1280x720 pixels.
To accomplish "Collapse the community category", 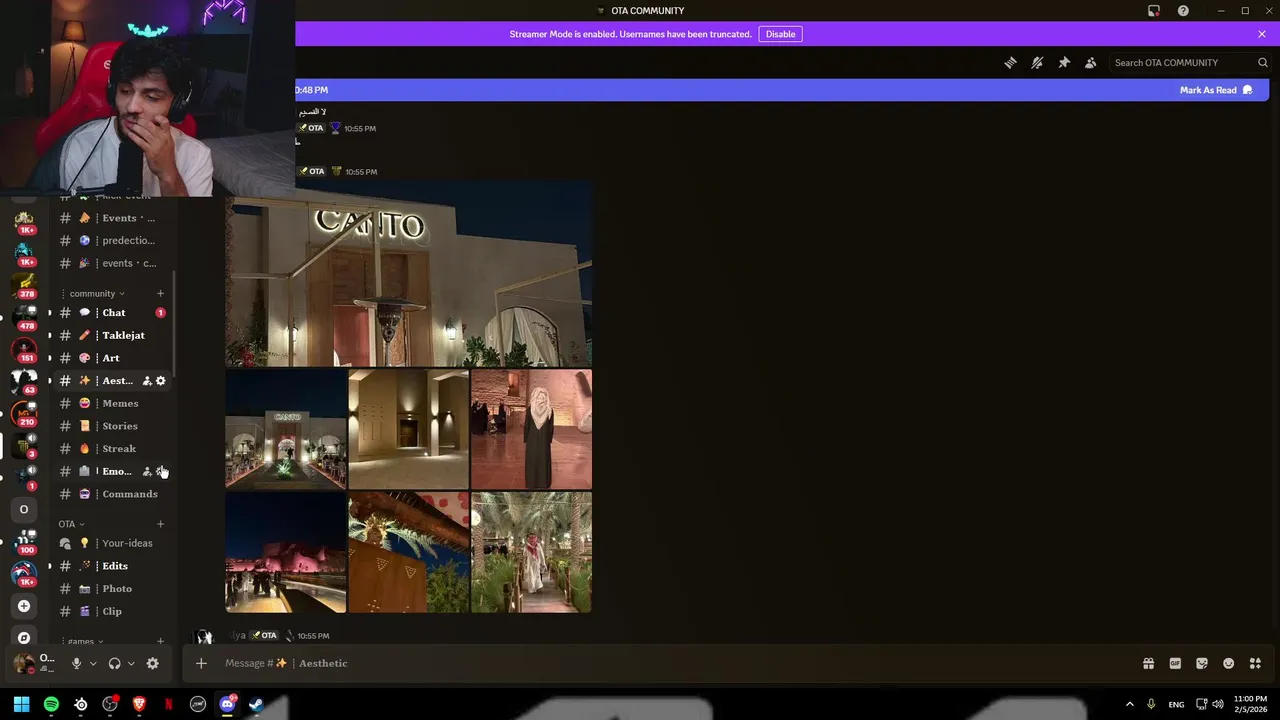I will click(x=96, y=293).
